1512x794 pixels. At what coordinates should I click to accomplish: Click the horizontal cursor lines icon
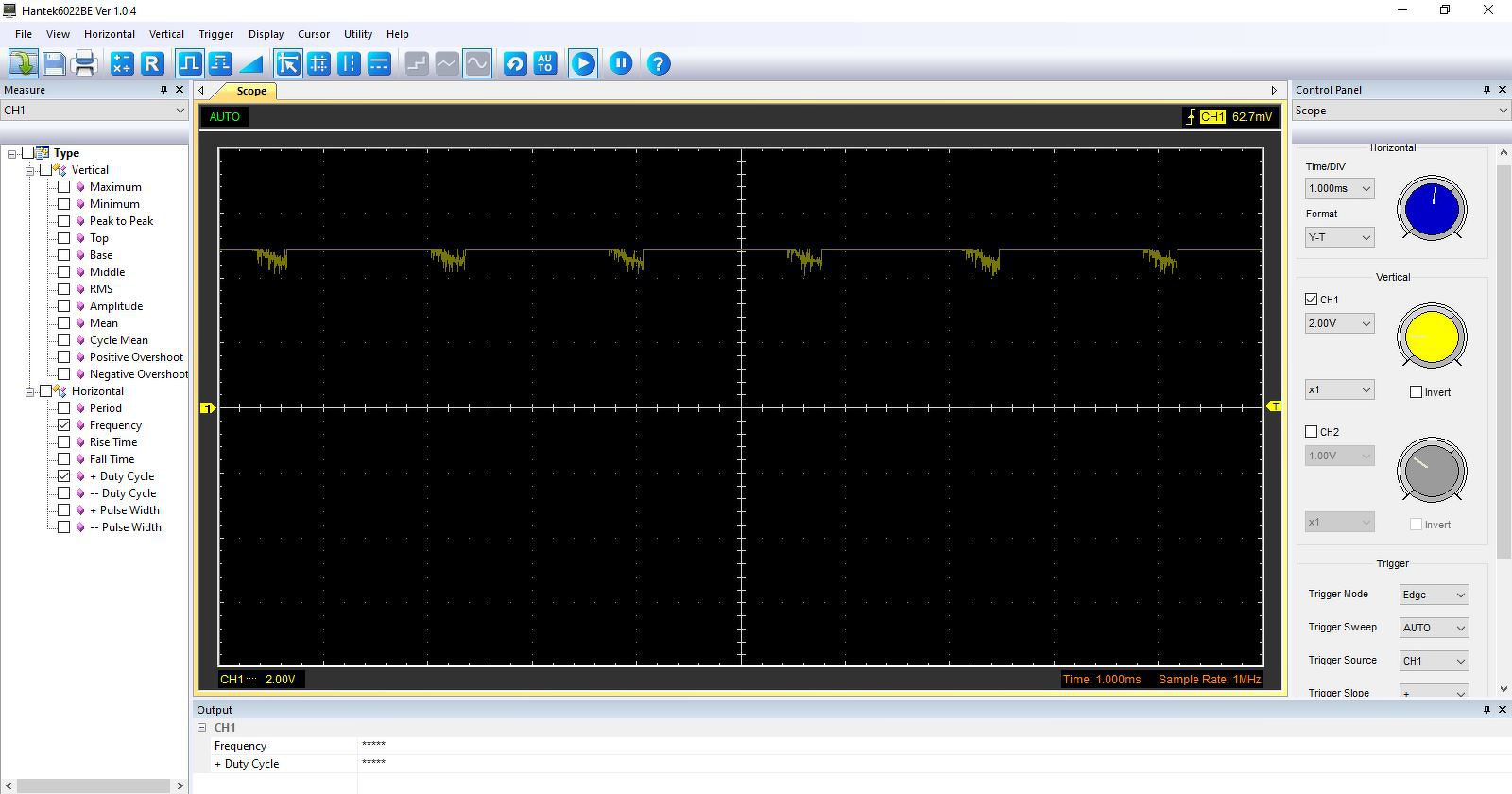coord(379,63)
